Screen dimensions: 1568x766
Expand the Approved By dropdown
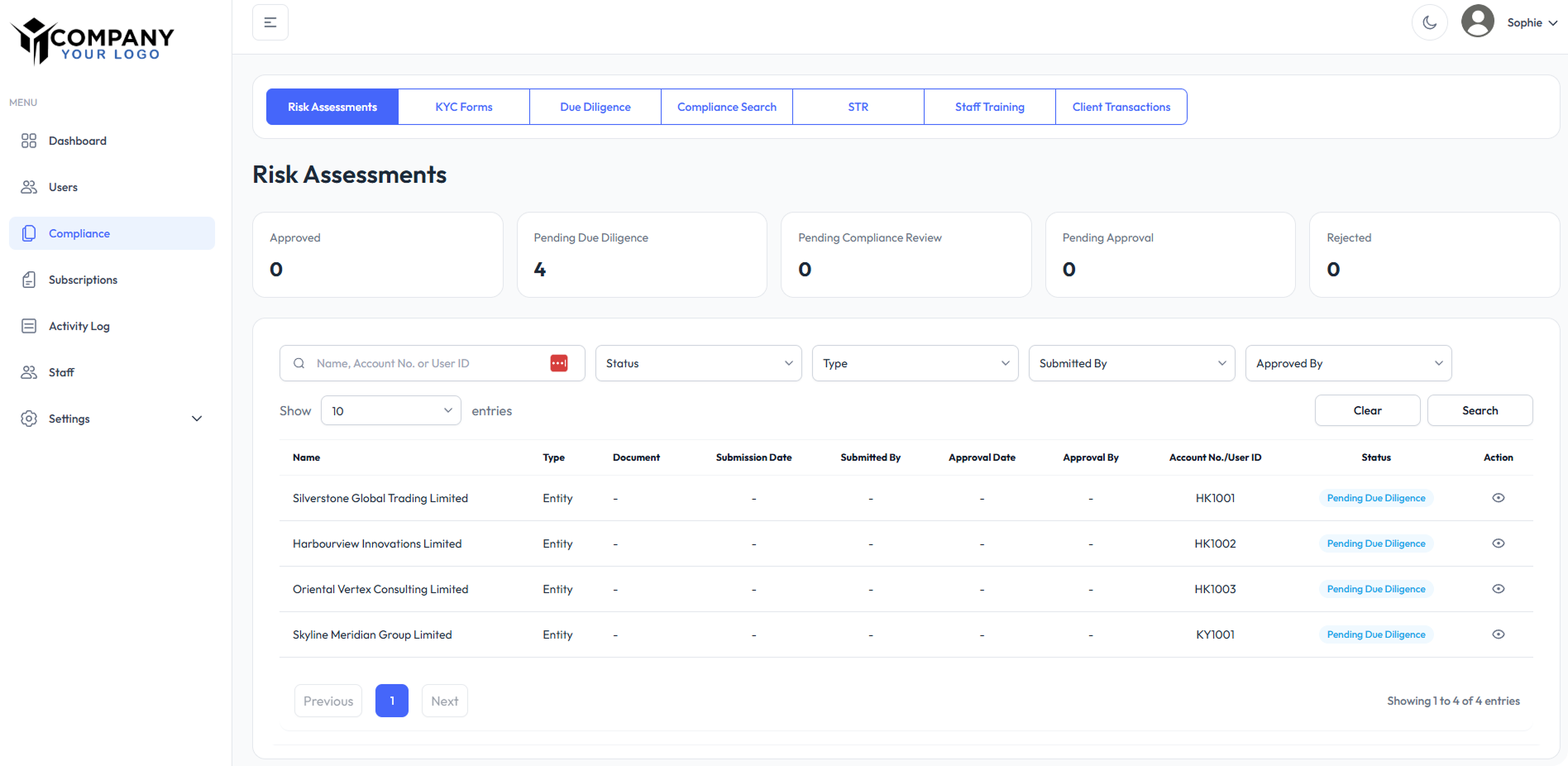1348,362
